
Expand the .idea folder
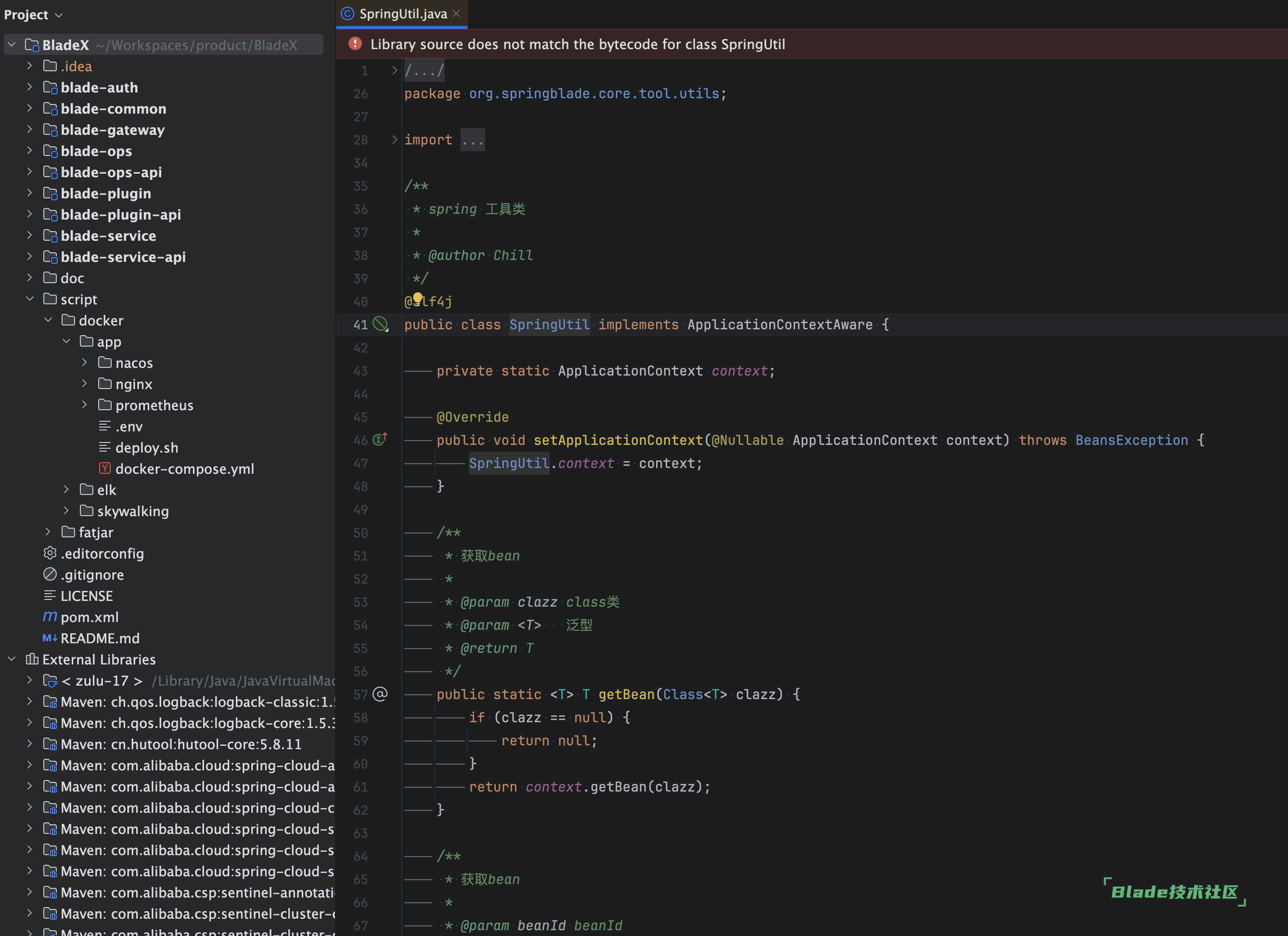coord(29,66)
